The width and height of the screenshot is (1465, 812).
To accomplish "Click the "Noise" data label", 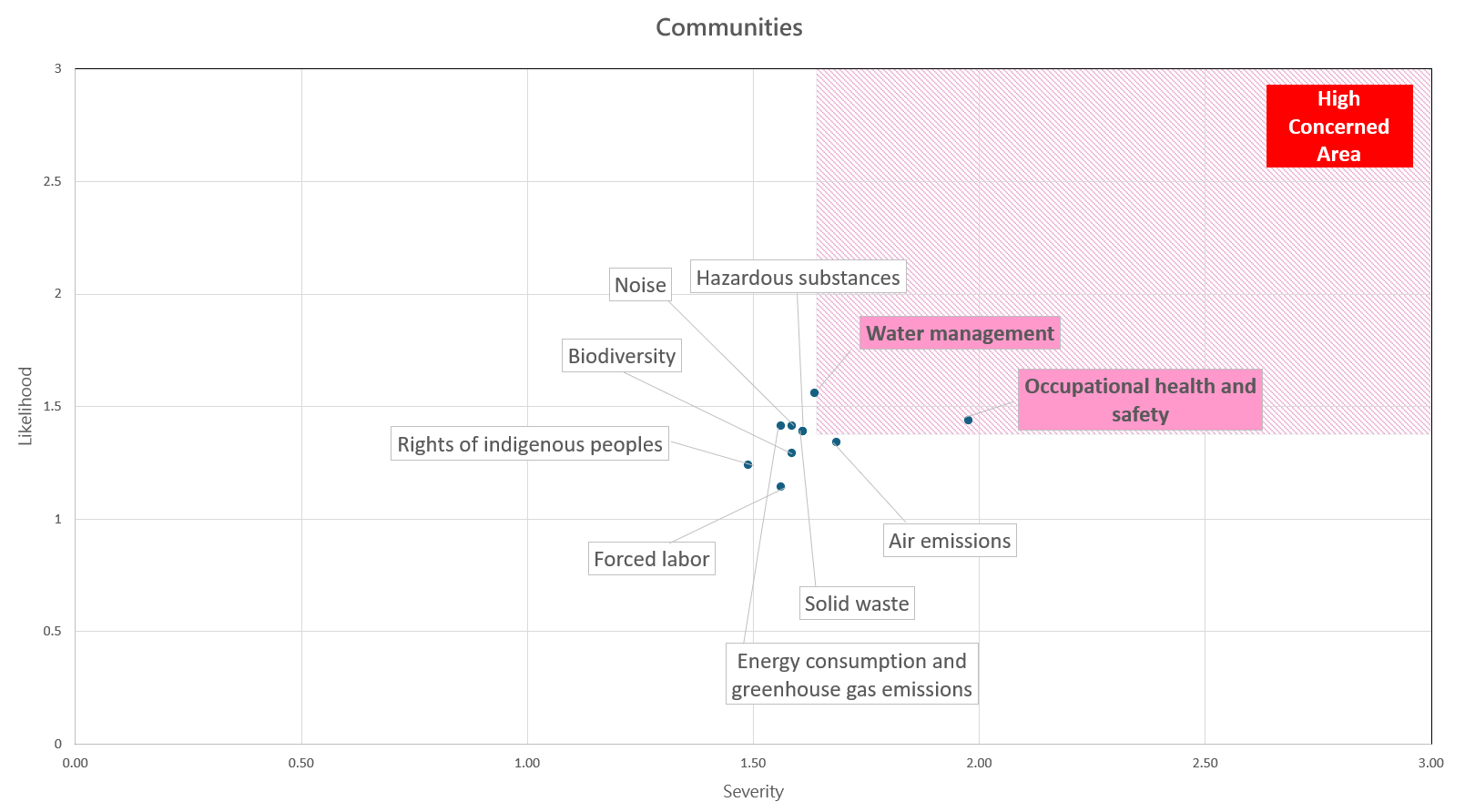I will 640,285.
